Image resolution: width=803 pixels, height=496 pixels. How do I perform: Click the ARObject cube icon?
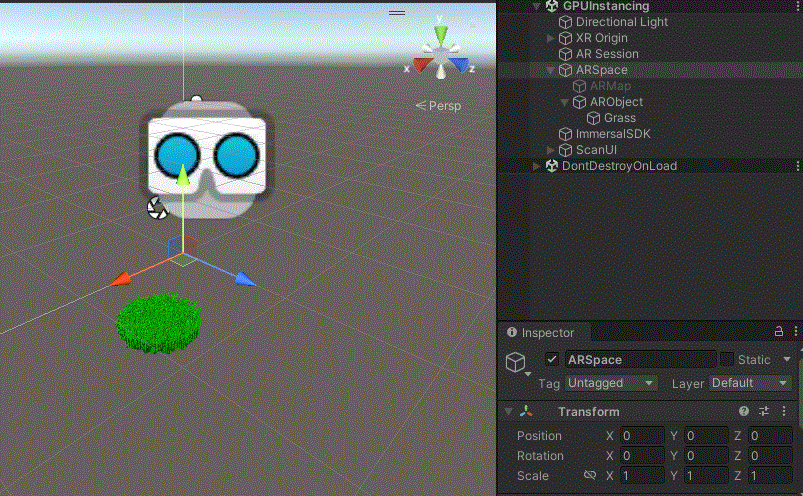point(579,102)
